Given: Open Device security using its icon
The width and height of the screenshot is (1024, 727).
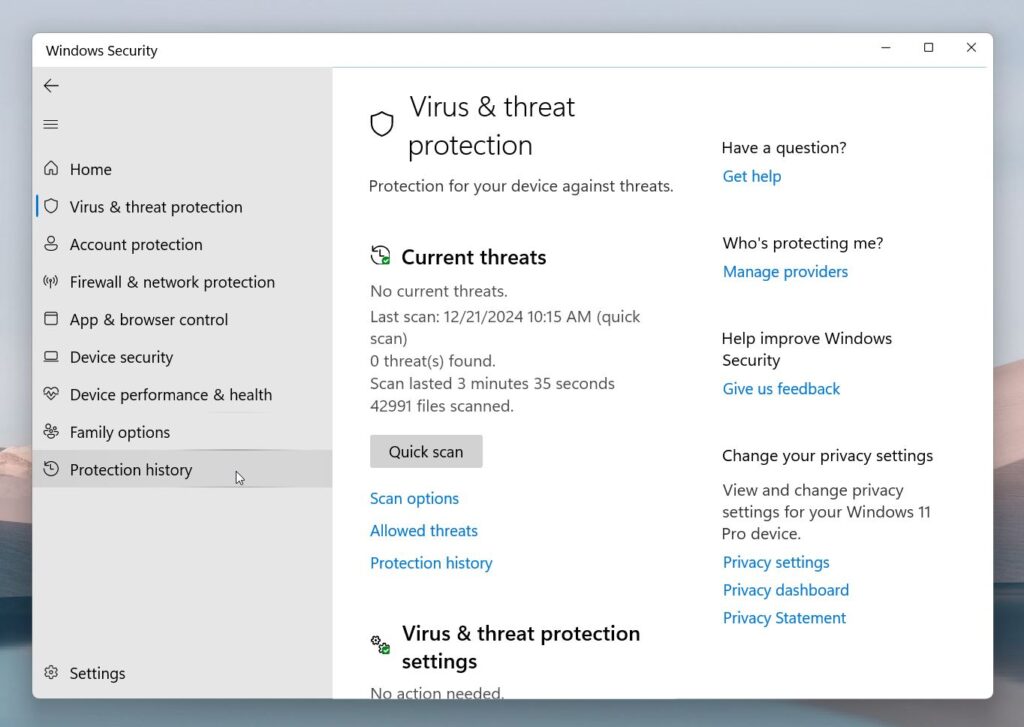Looking at the screenshot, I should pyautogui.click(x=51, y=357).
